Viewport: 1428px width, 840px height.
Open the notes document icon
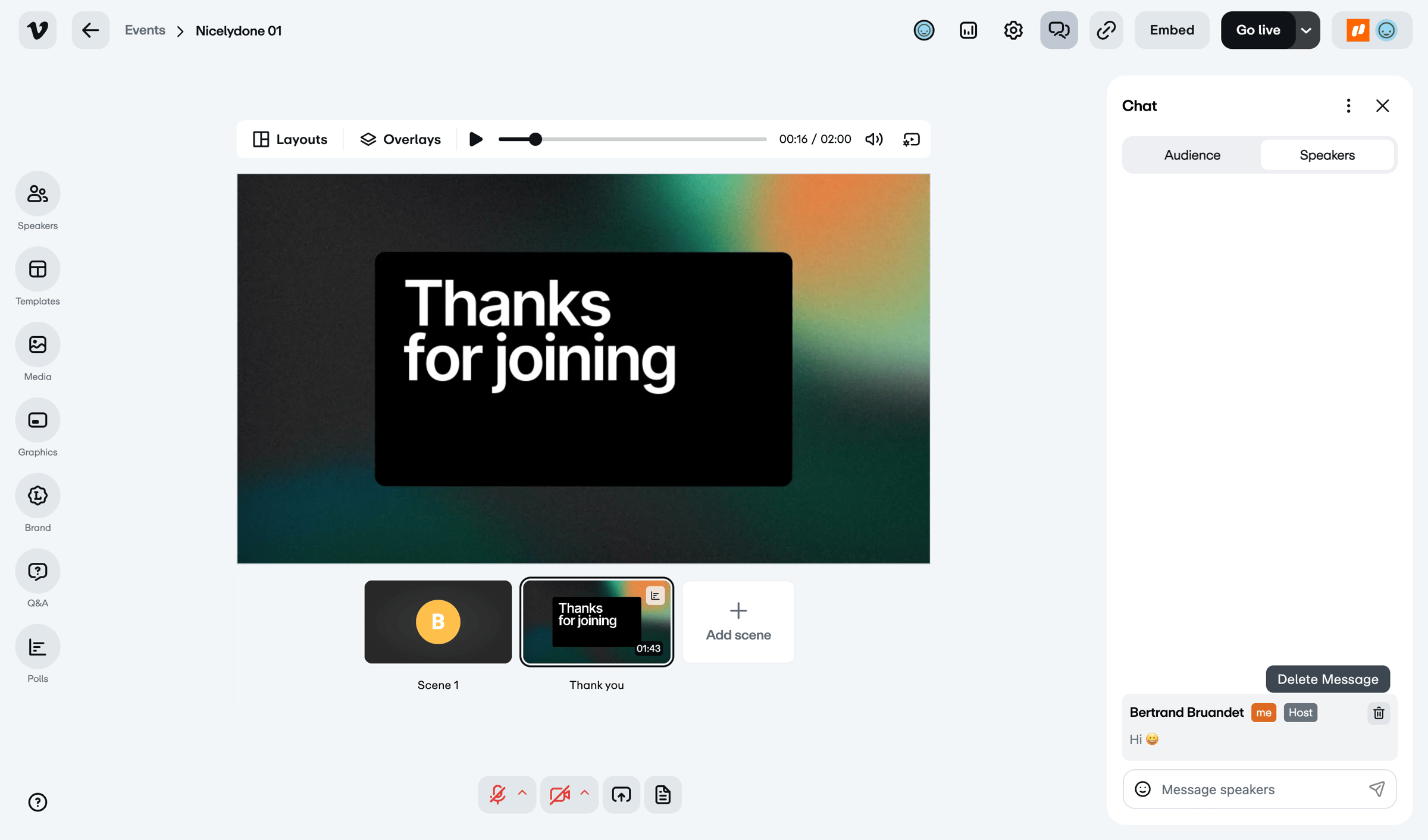(x=663, y=795)
